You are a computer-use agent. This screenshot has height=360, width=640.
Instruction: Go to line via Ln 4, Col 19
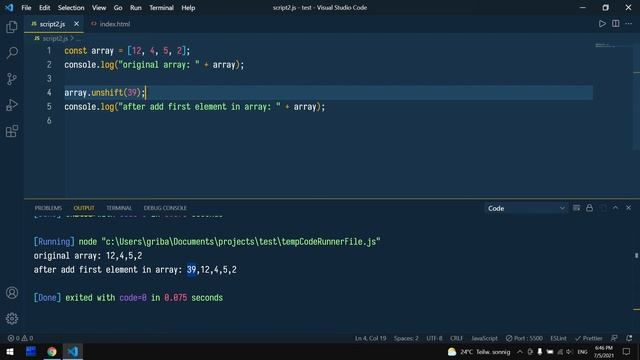pyautogui.click(x=370, y=338)
